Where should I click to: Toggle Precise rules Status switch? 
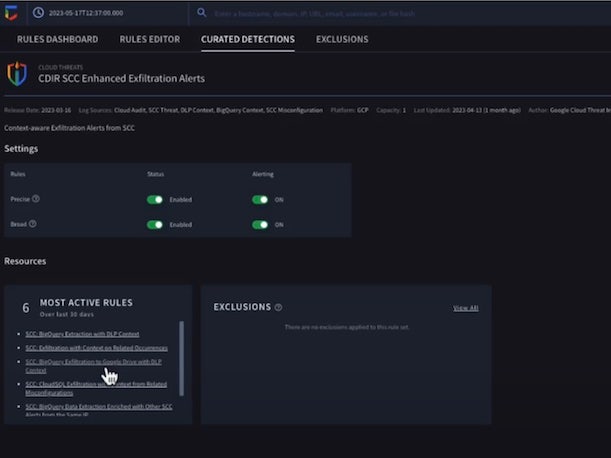(x=155, y=199)
